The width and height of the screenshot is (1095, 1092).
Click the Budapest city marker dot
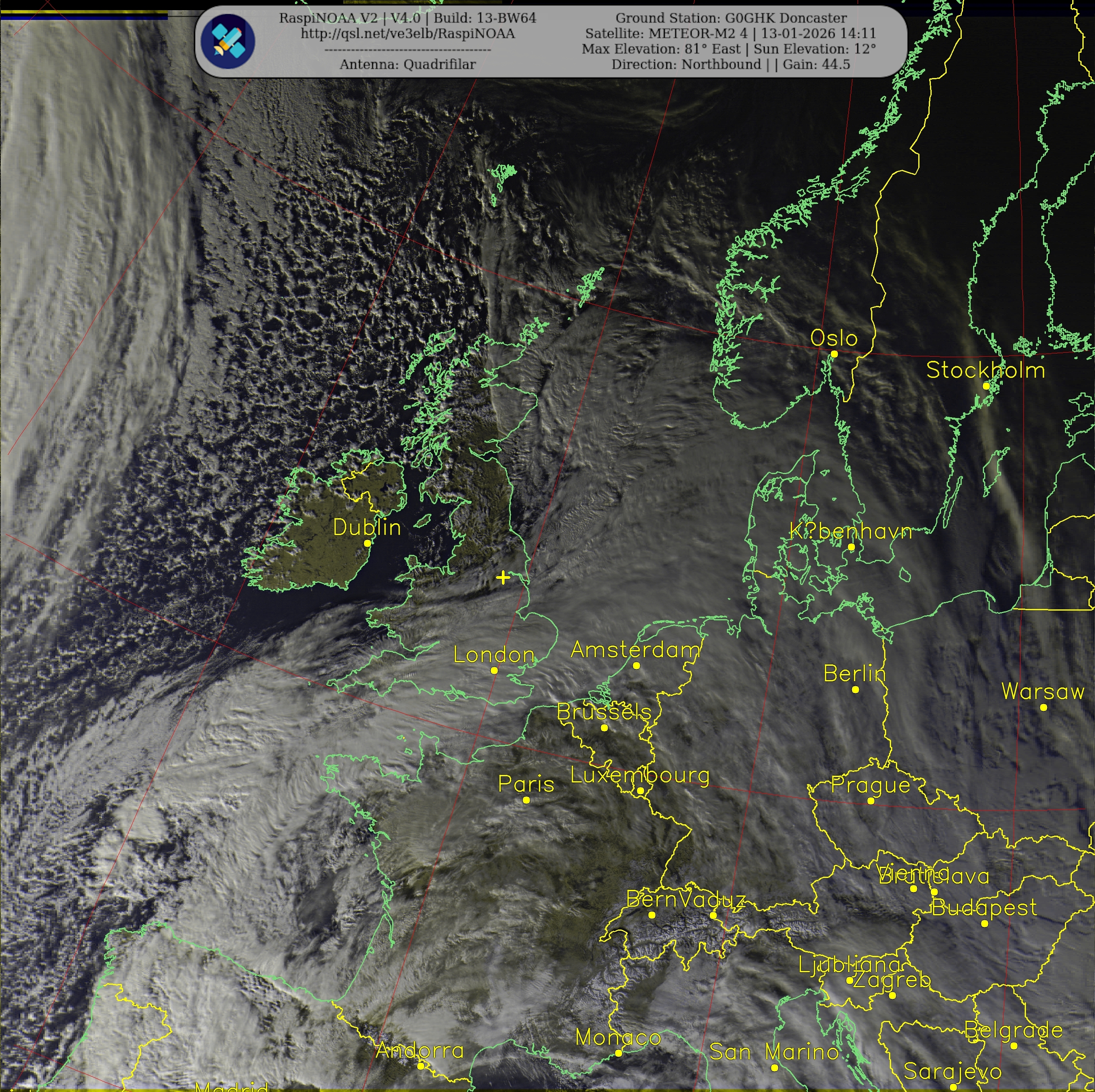985,924
